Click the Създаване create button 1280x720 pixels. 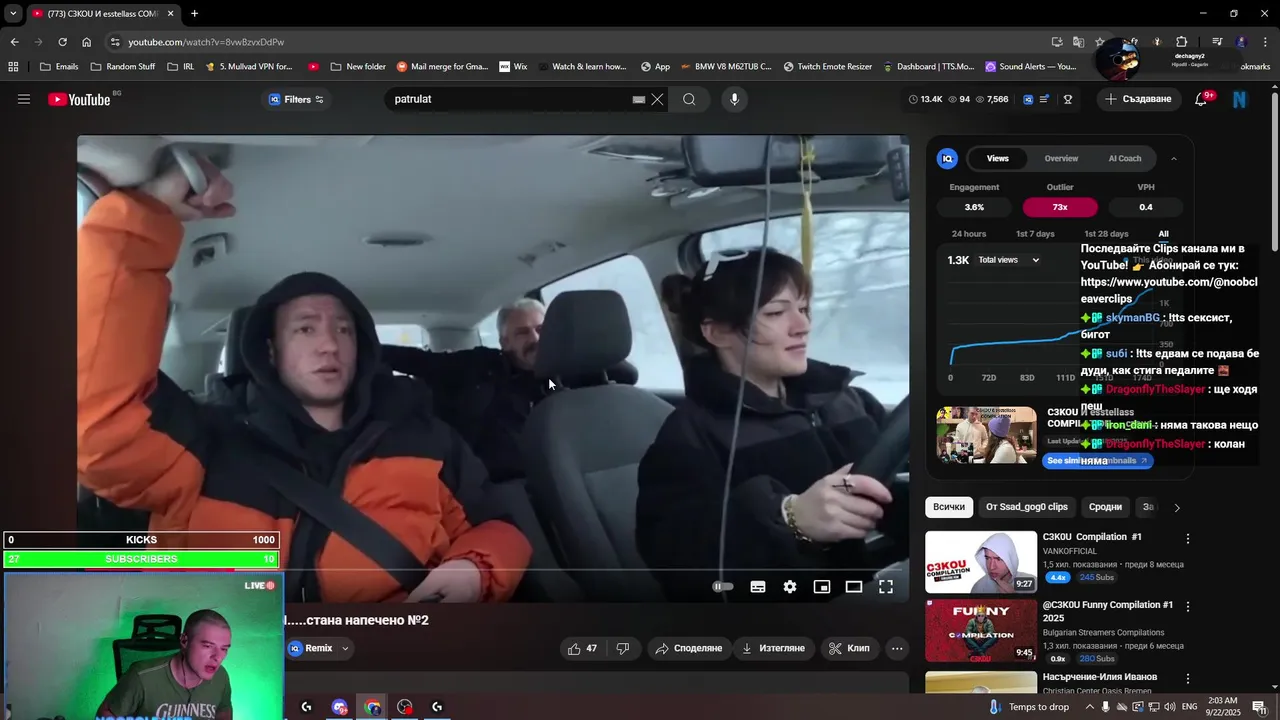(x=1137, y=99)
